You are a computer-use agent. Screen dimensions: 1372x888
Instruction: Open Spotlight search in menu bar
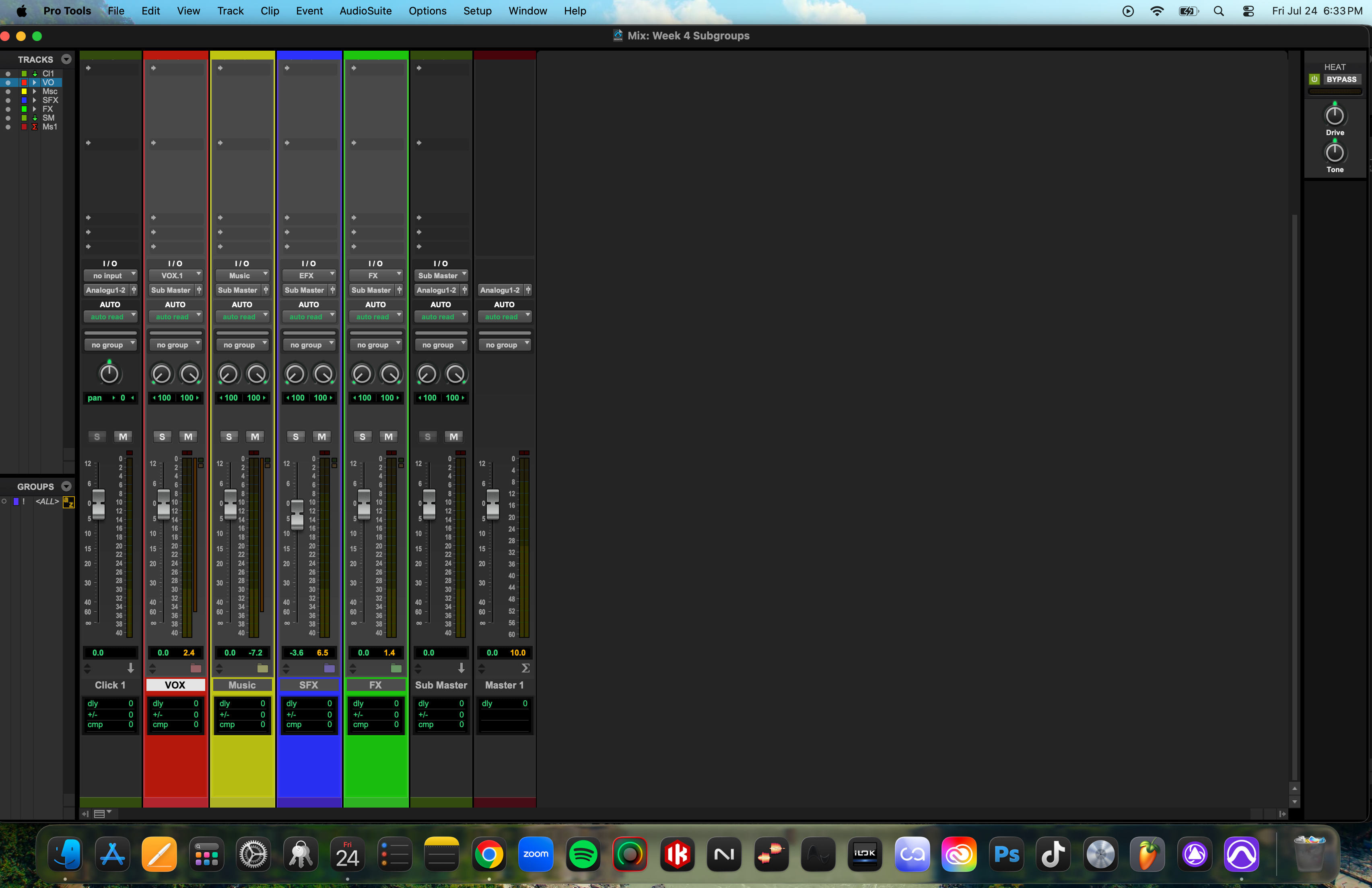point(1219,11)
